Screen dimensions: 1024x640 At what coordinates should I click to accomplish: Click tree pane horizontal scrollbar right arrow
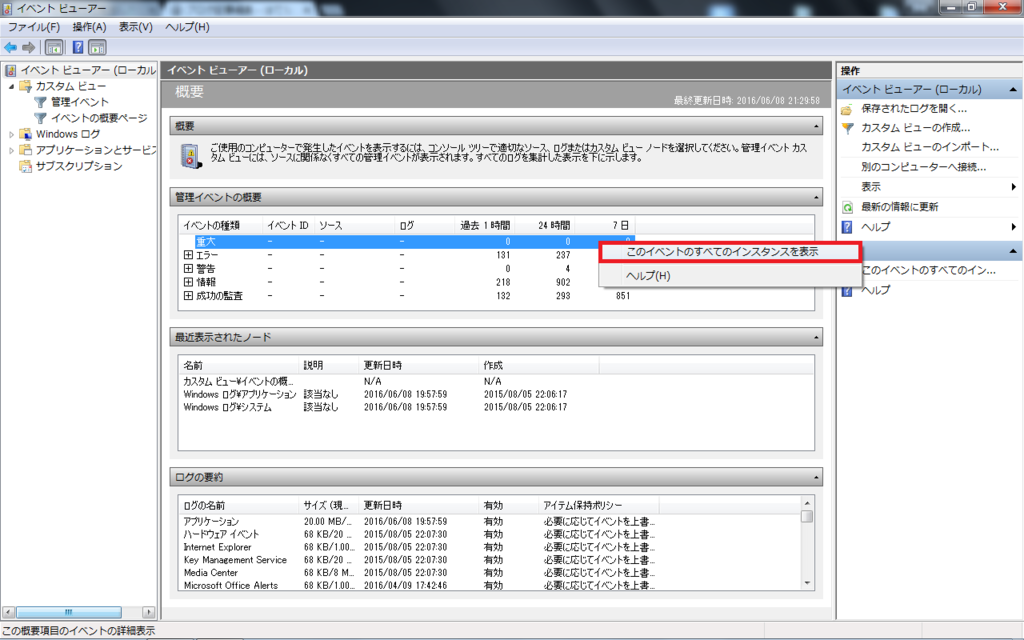point(148,612)
